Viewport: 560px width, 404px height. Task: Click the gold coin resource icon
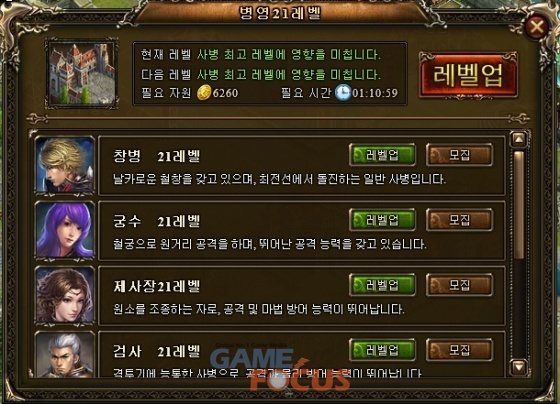204,93
